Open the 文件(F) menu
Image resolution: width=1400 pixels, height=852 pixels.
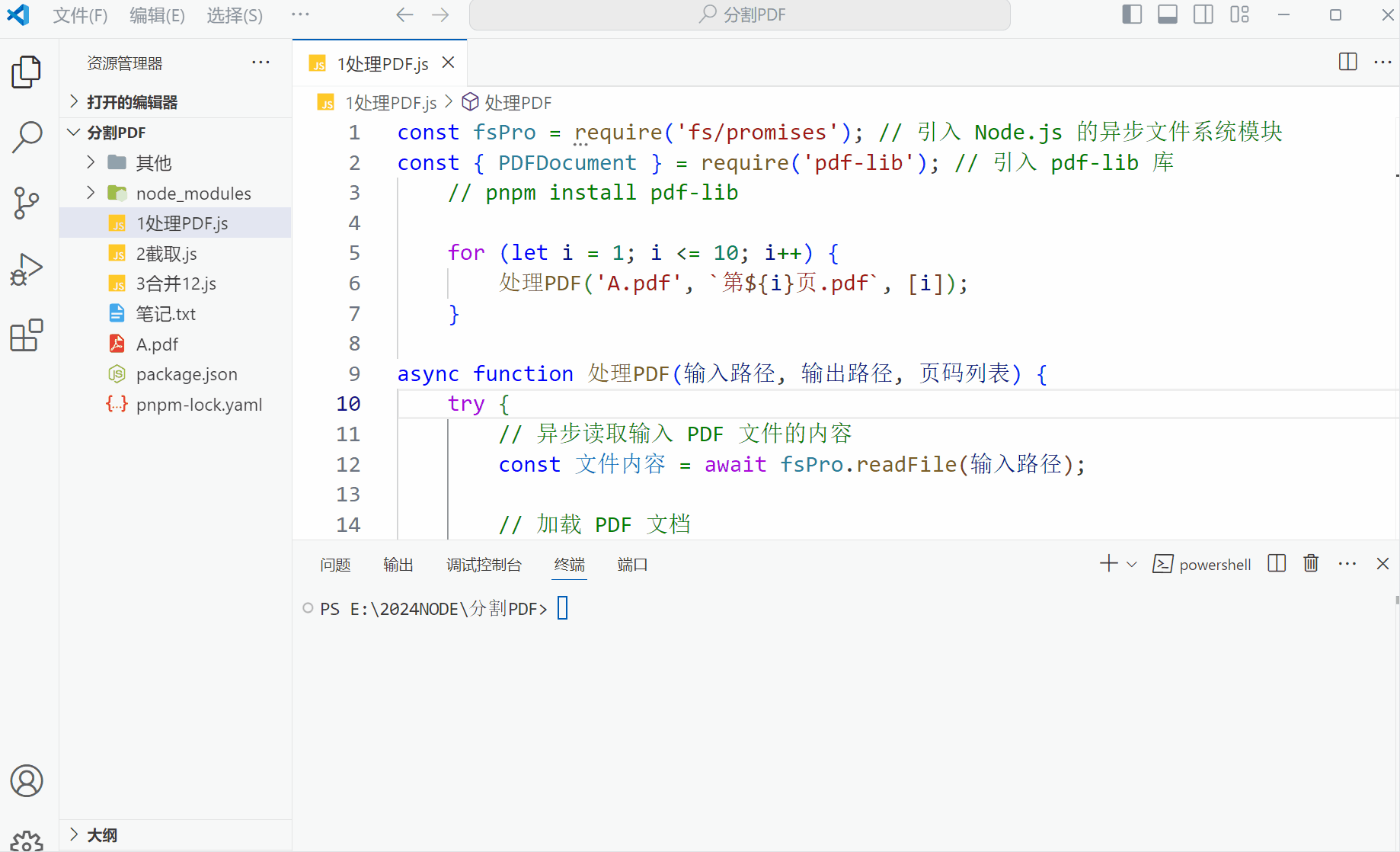click(79, 14)
